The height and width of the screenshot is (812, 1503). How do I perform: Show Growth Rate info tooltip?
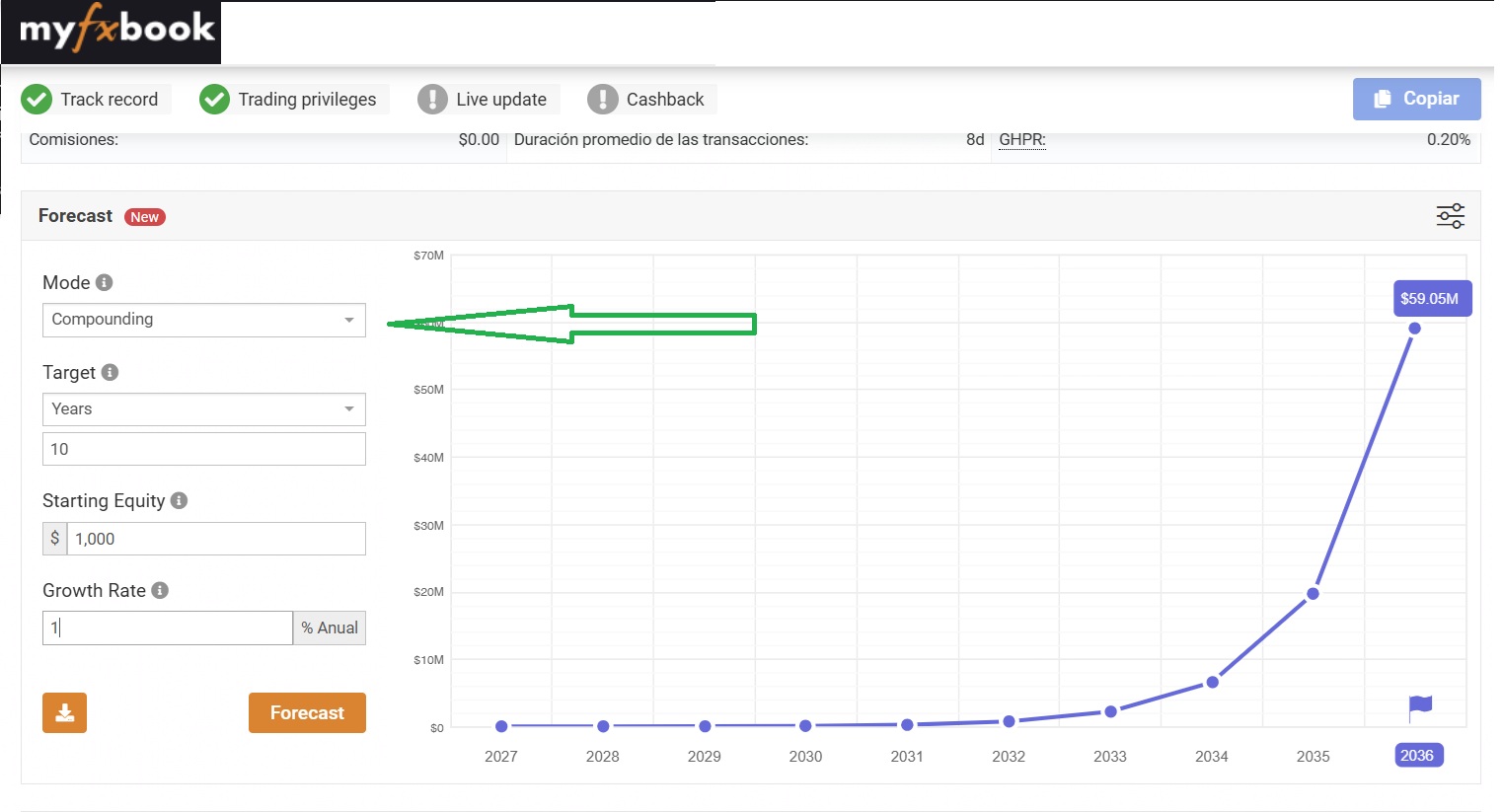160,590
